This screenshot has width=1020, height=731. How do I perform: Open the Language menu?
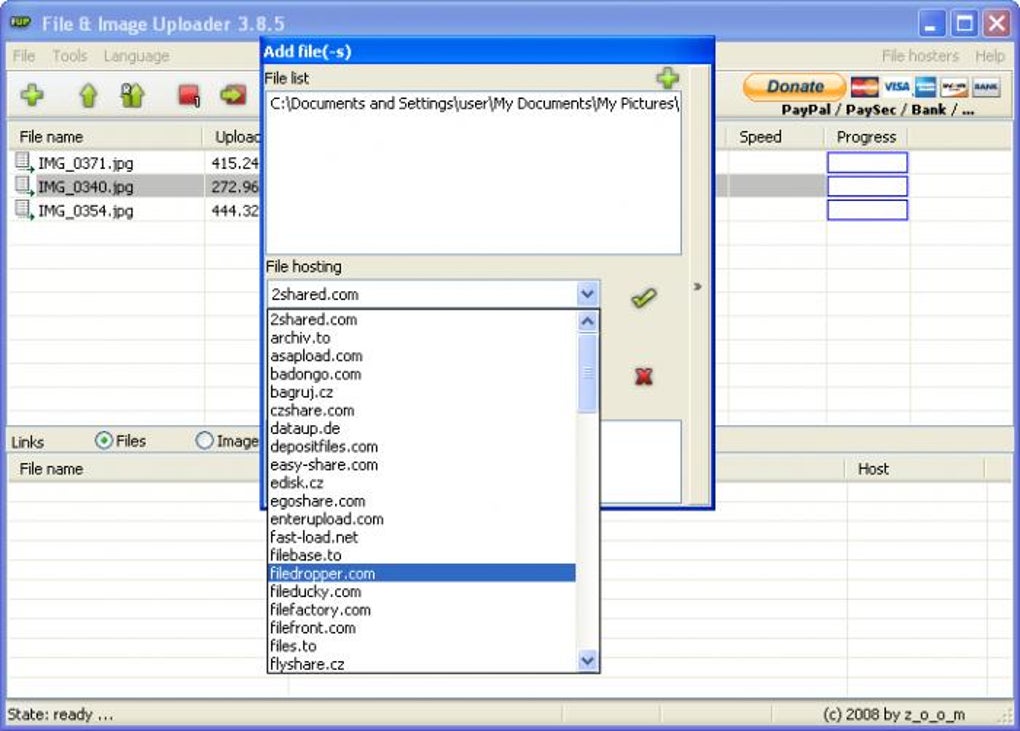[x=136, y=56]
